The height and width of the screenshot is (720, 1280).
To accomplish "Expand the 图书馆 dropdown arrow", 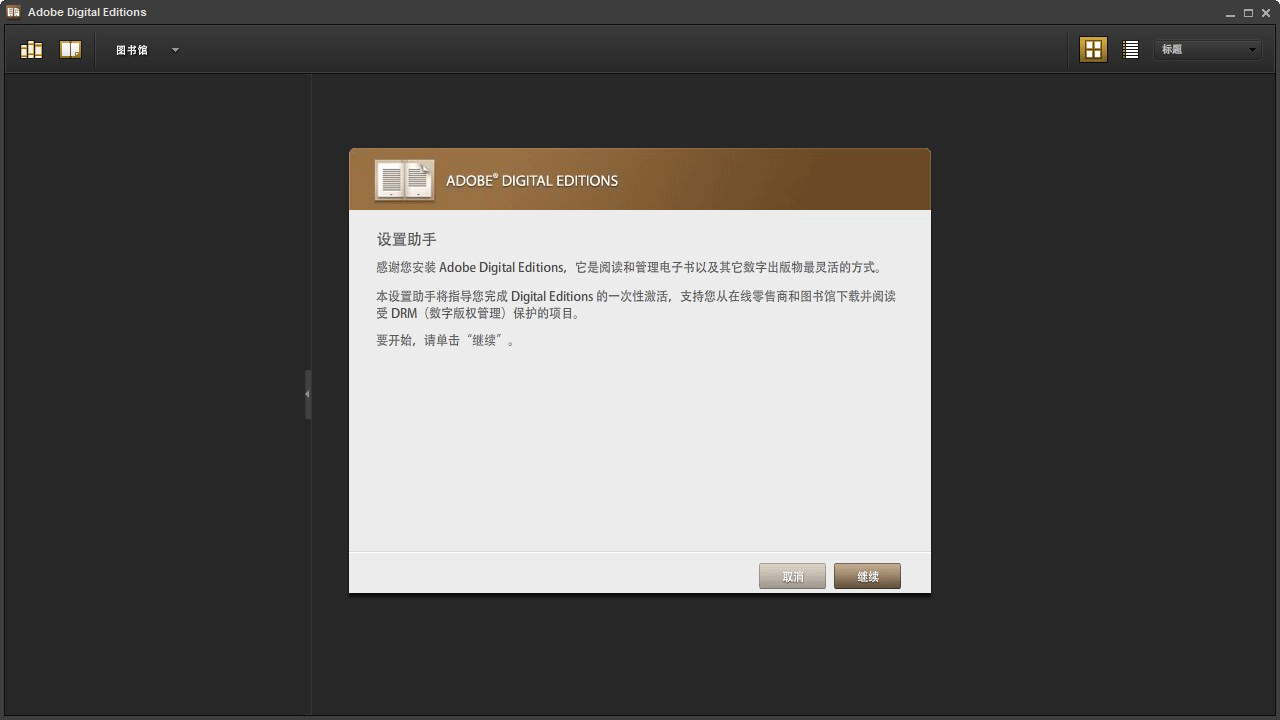I will [175, 50].
